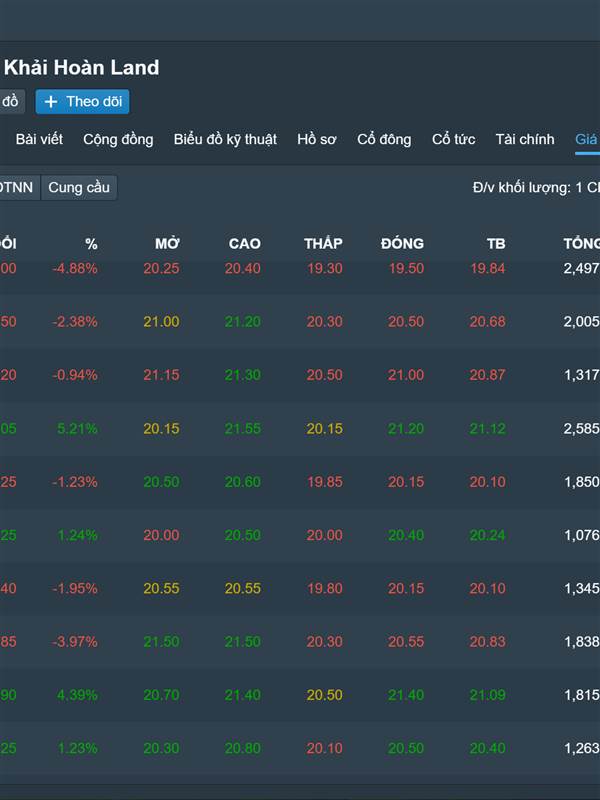Go to the Cổ đông tab

pos(384,139)
